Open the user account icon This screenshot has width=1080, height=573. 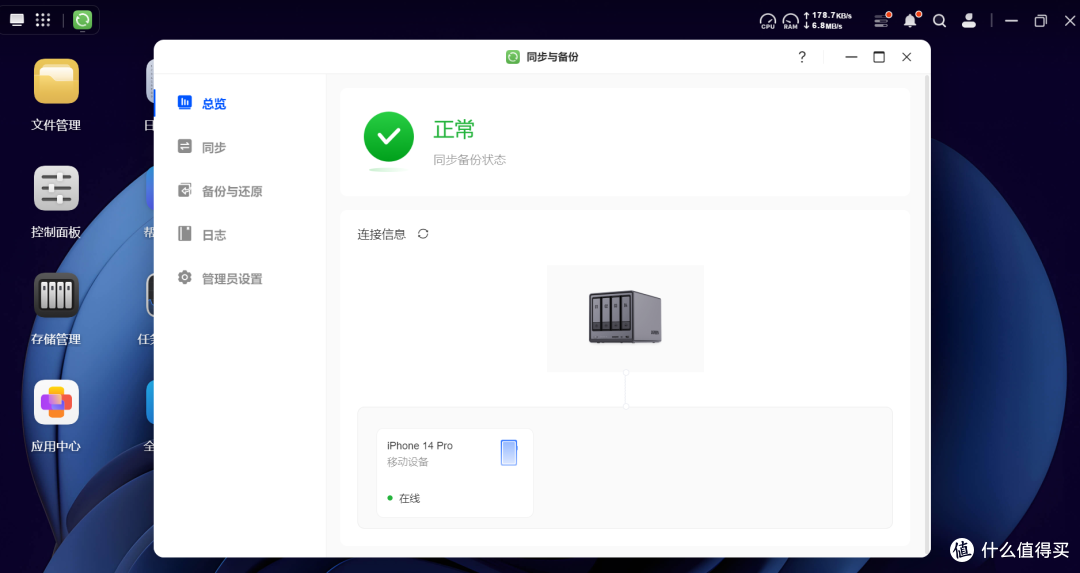(968, 21)
